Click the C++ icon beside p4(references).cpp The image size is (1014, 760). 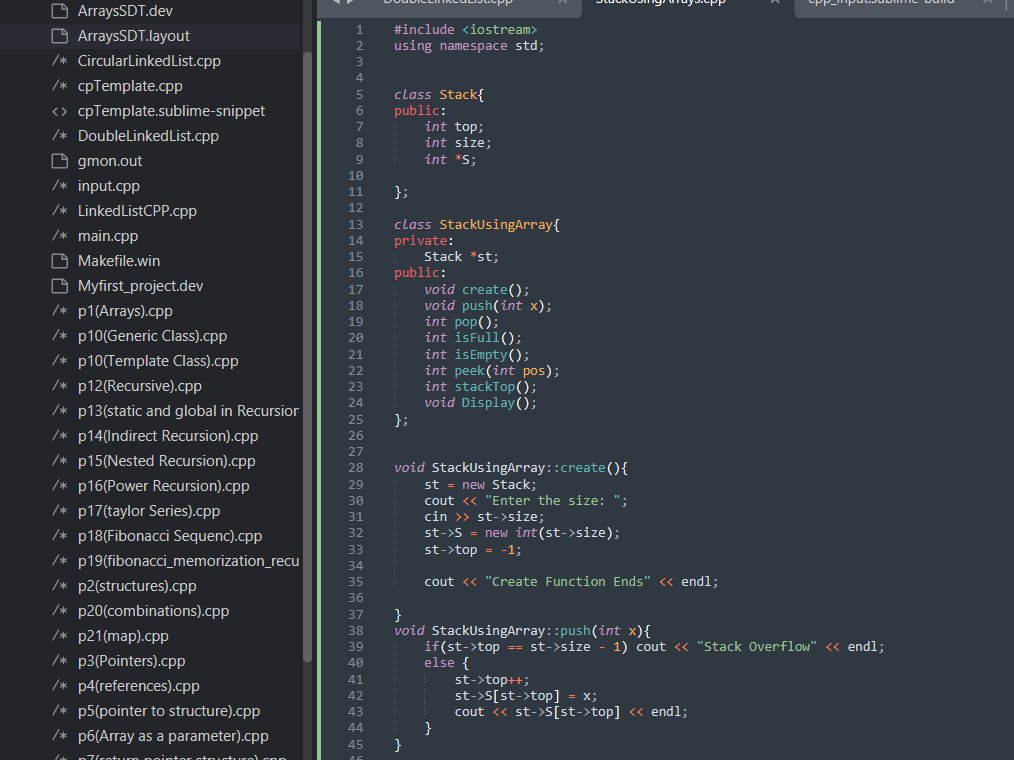(59, 686)
